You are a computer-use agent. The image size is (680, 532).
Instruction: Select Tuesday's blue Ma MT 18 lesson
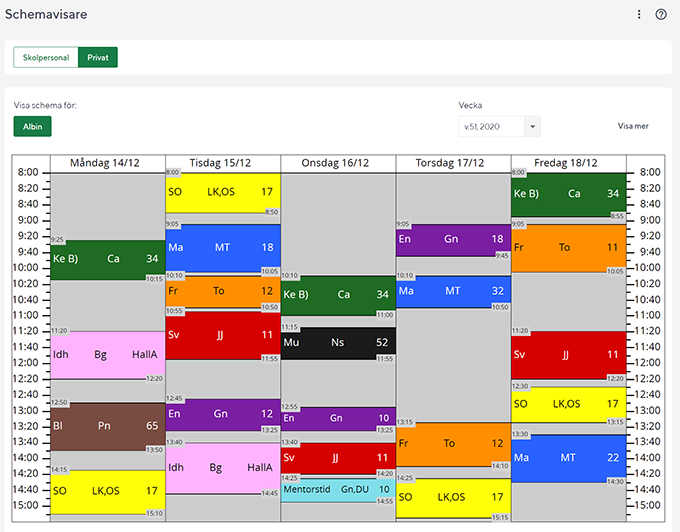222,247
